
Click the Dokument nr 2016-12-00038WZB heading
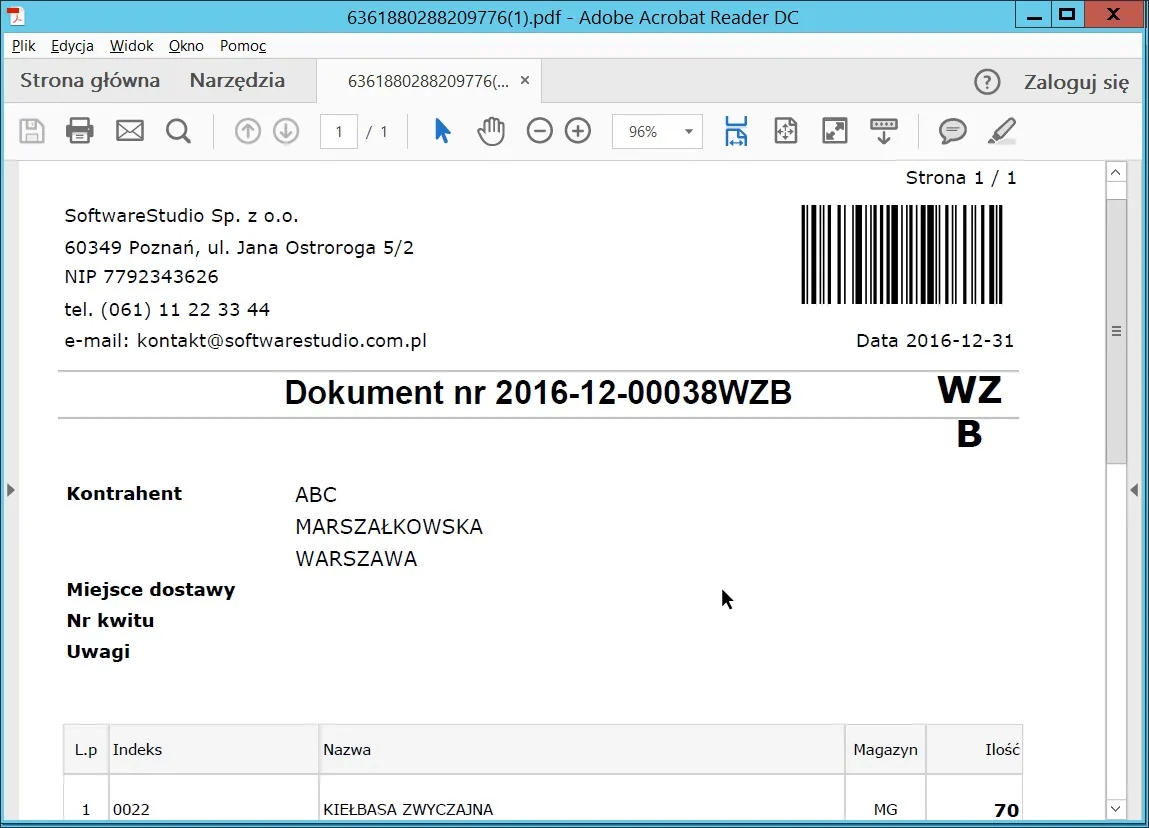coord(538,393)
